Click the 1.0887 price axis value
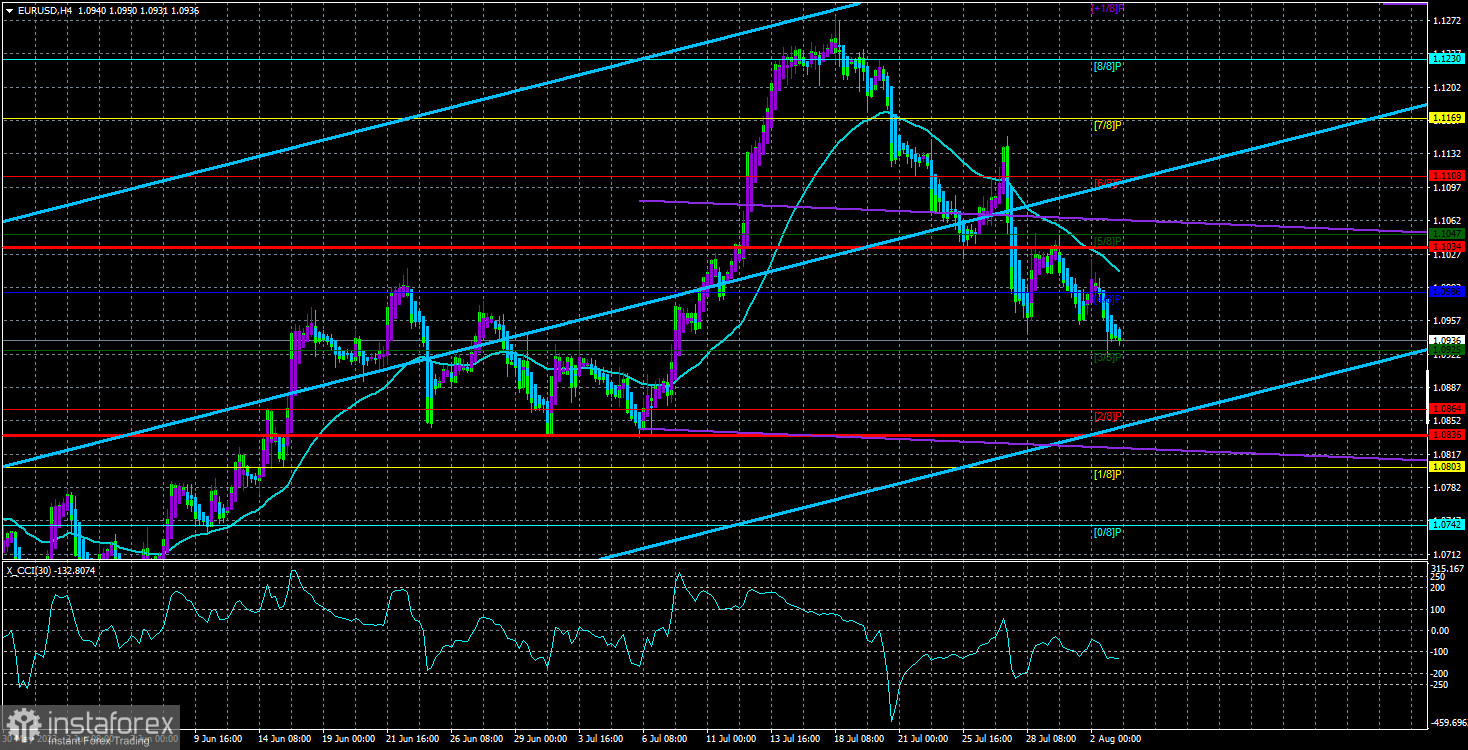Screen dimensions: 1468x750 [x=1447, y=387]
